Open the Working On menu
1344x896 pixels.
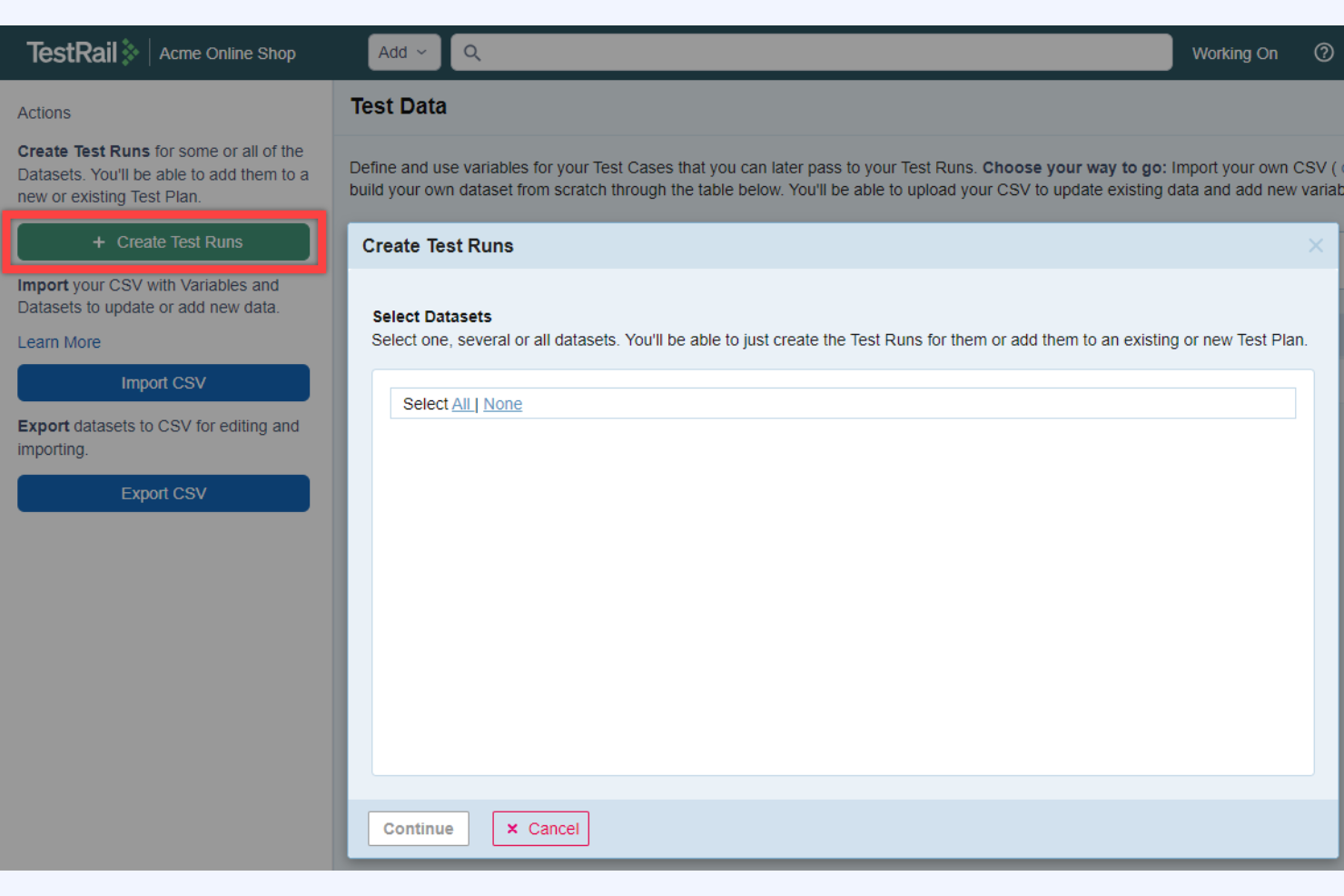point(1234,53)
